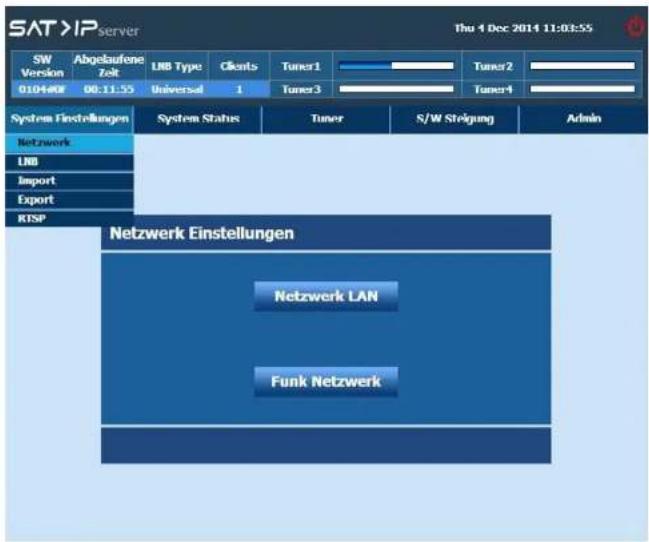This screenshot has width=649, height=542.
Task: Switch to the System Status tab
Action: point(198,119)
